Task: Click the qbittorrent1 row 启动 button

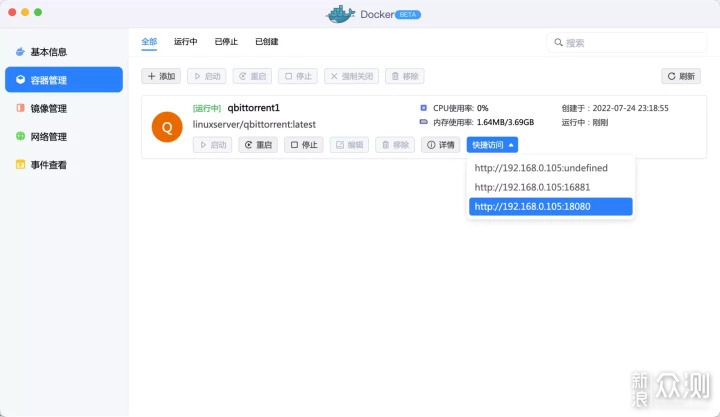Action: (x=213, y=145)
